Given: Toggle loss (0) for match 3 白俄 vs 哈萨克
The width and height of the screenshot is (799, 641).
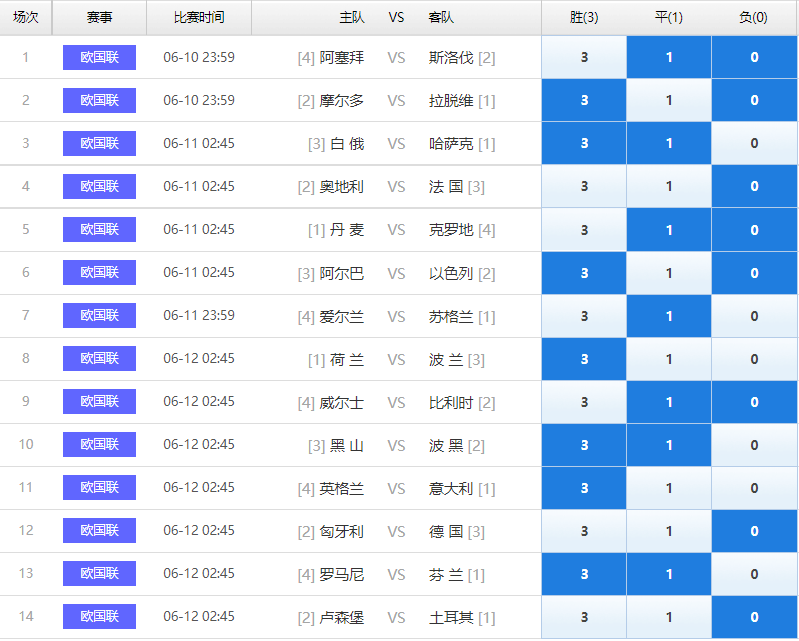Looking at the screenshot, I should coord(754,143).
